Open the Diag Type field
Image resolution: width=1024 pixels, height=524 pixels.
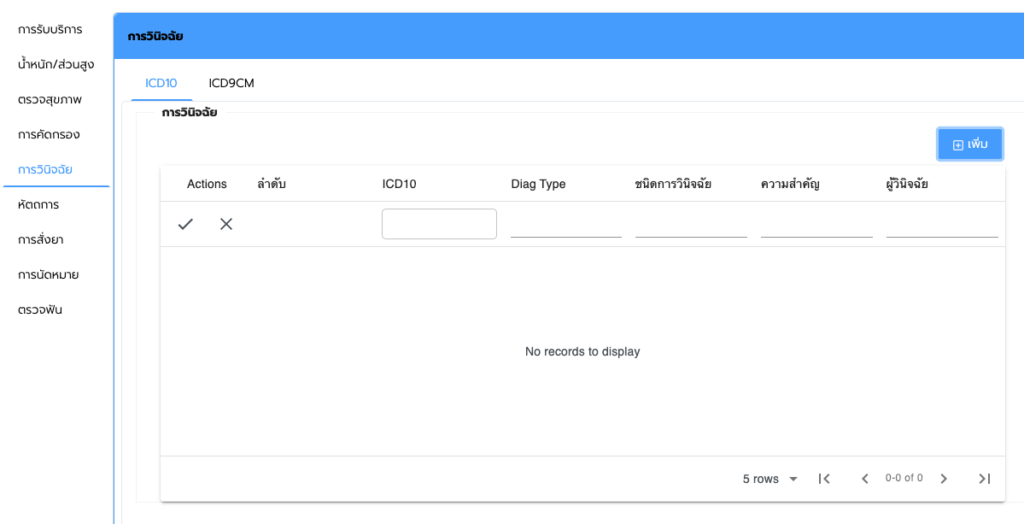[566, 225]
